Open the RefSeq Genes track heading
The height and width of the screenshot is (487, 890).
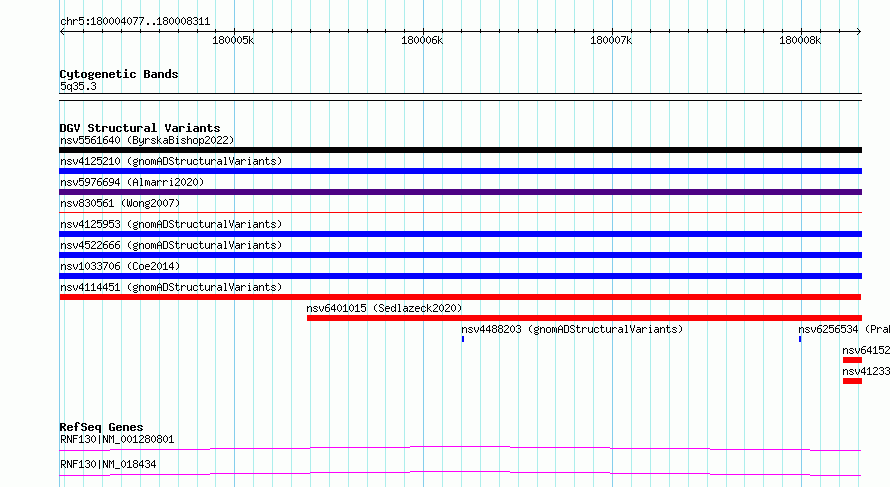(101, 427)
